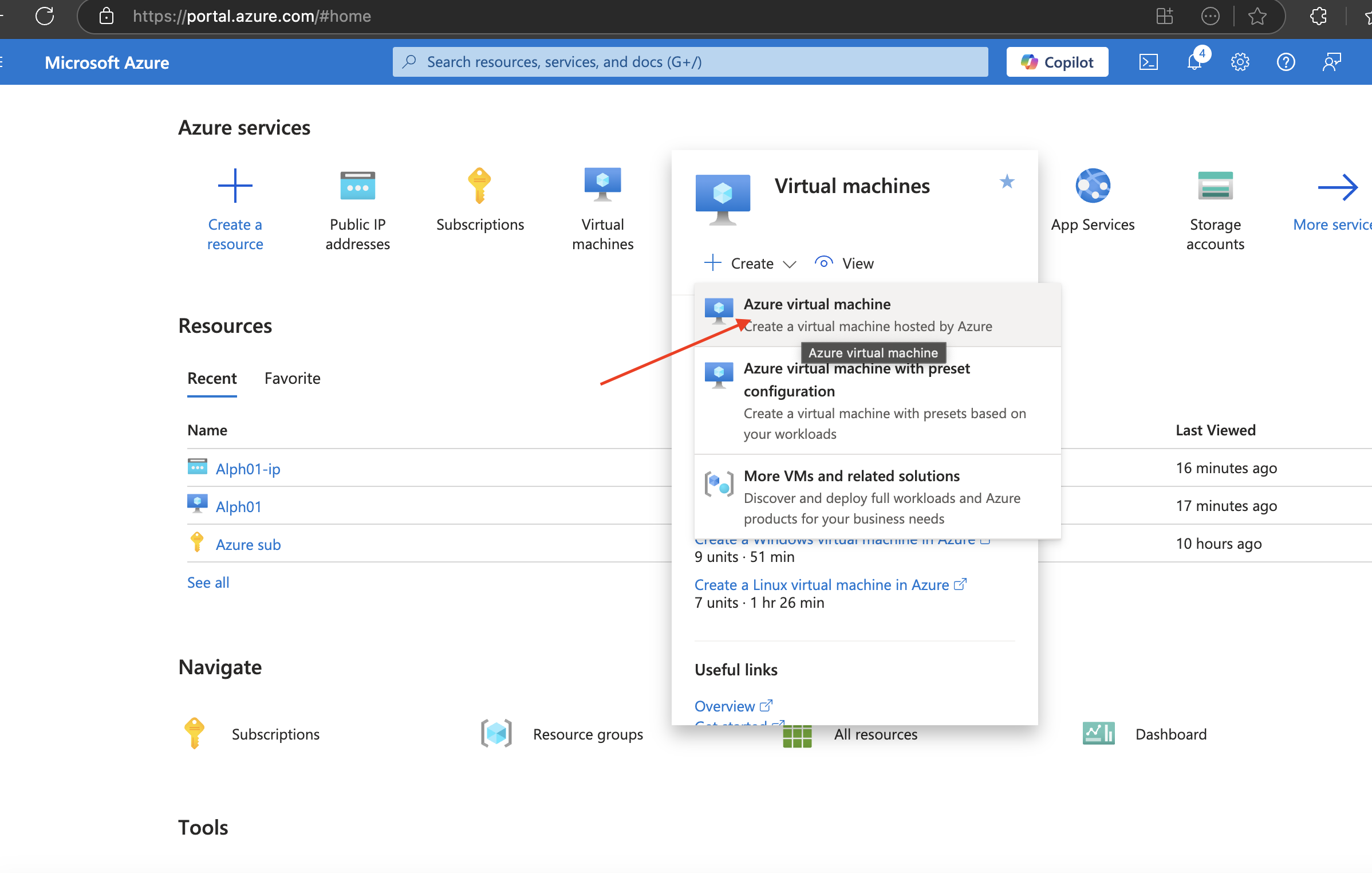Open portal settings gear

point(1240,62)
